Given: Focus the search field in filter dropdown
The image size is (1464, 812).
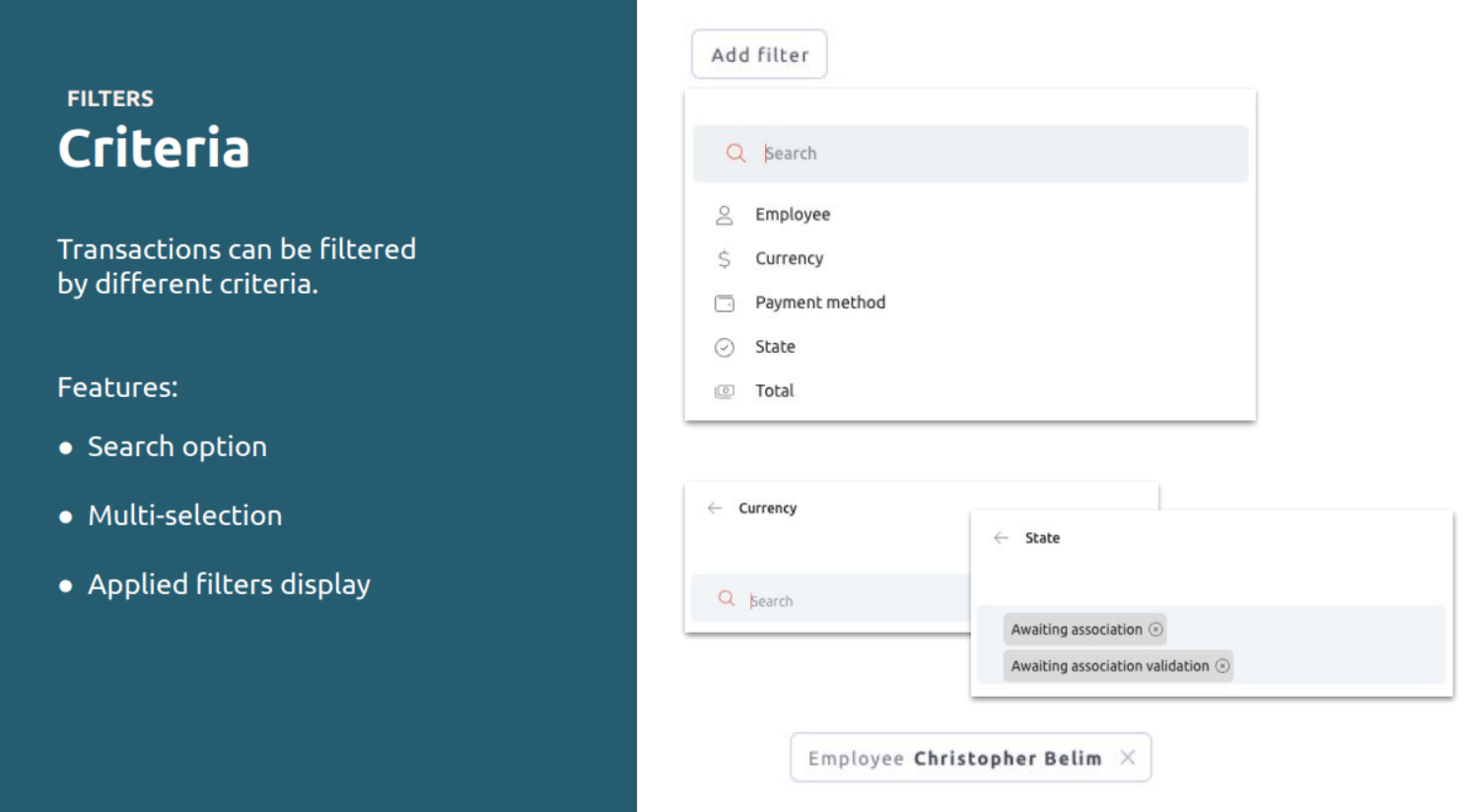Looking at the screenshot, I should click(970, 153).
